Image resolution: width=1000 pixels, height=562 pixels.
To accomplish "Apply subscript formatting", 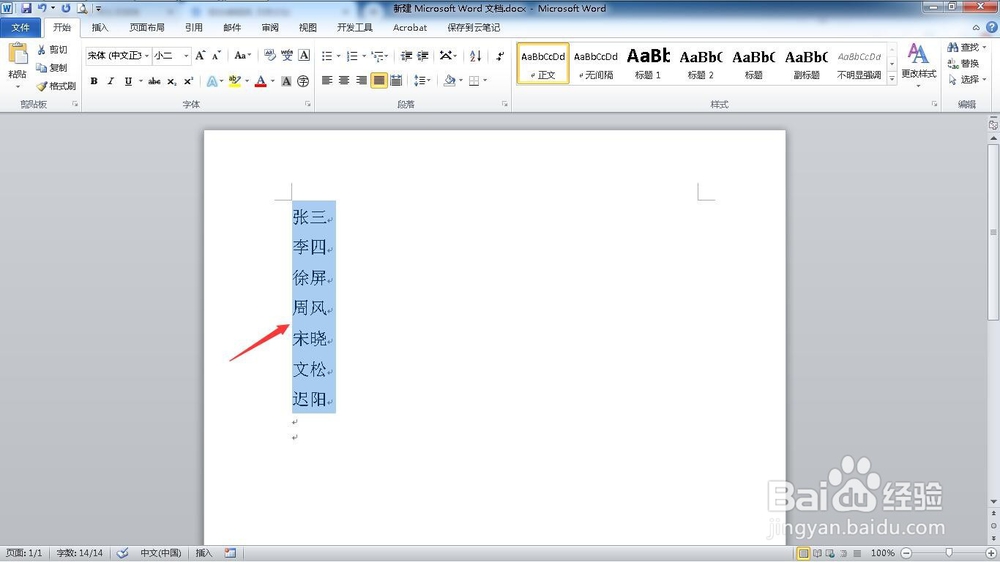I will 172,81.
